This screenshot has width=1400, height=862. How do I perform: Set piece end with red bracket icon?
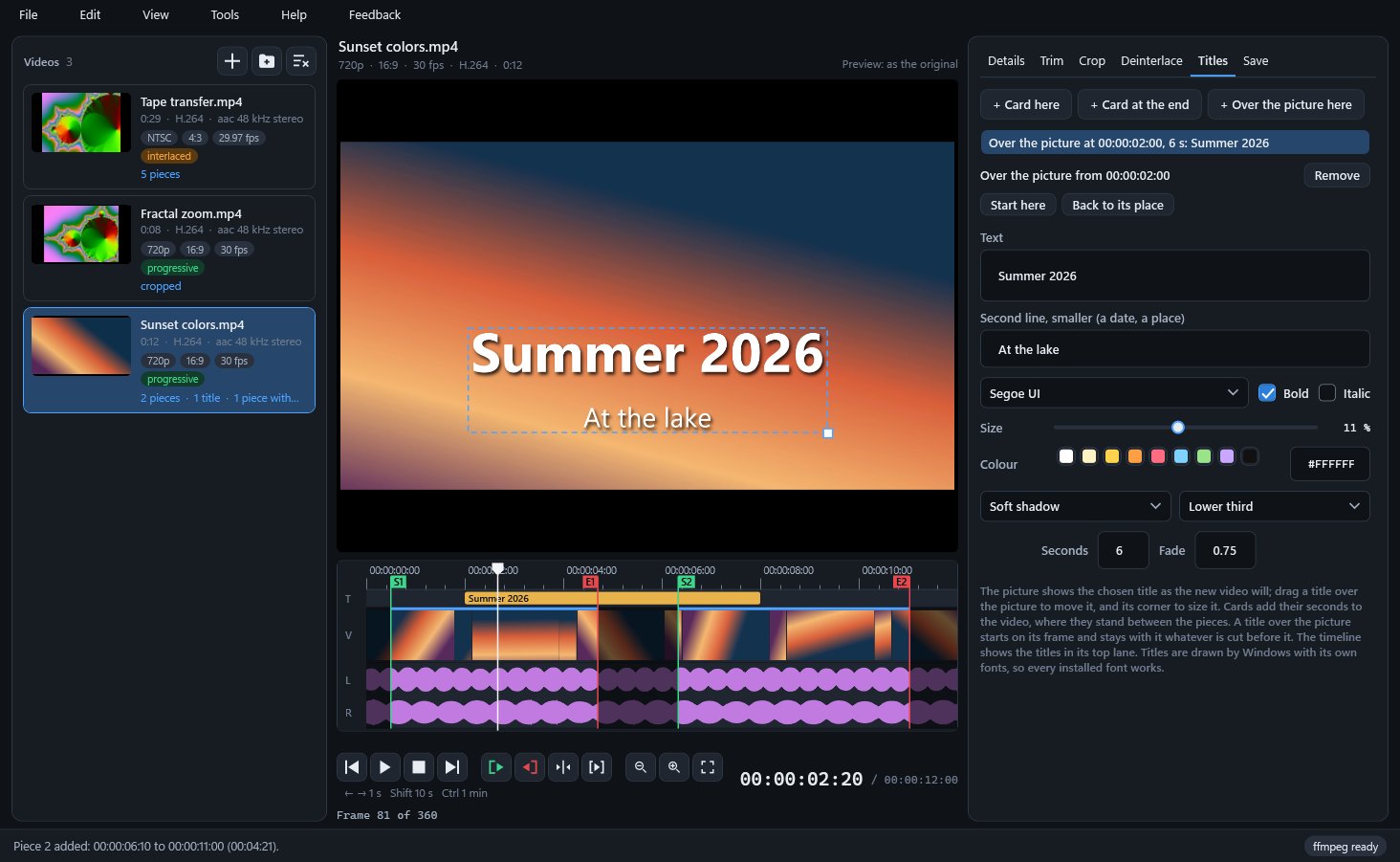[x=530, y=767]
